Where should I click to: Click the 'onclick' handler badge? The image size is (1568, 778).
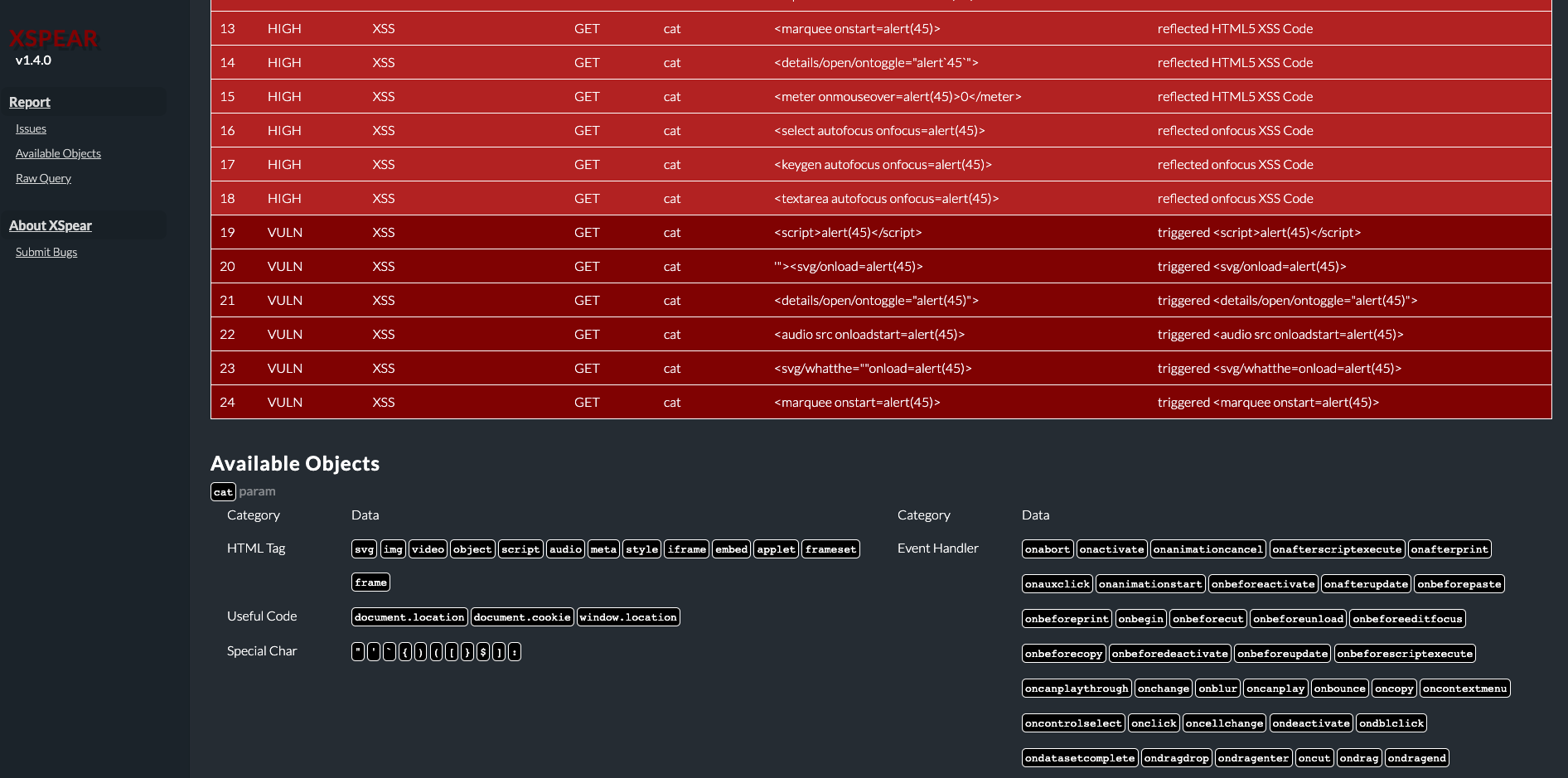(1154, 723)
